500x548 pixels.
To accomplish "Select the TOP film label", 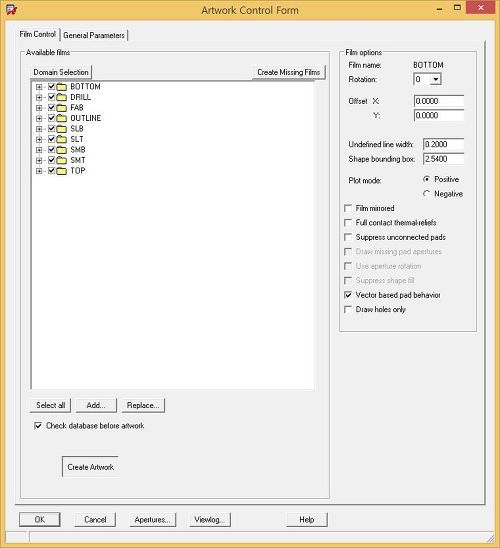I will click(78, 171).
